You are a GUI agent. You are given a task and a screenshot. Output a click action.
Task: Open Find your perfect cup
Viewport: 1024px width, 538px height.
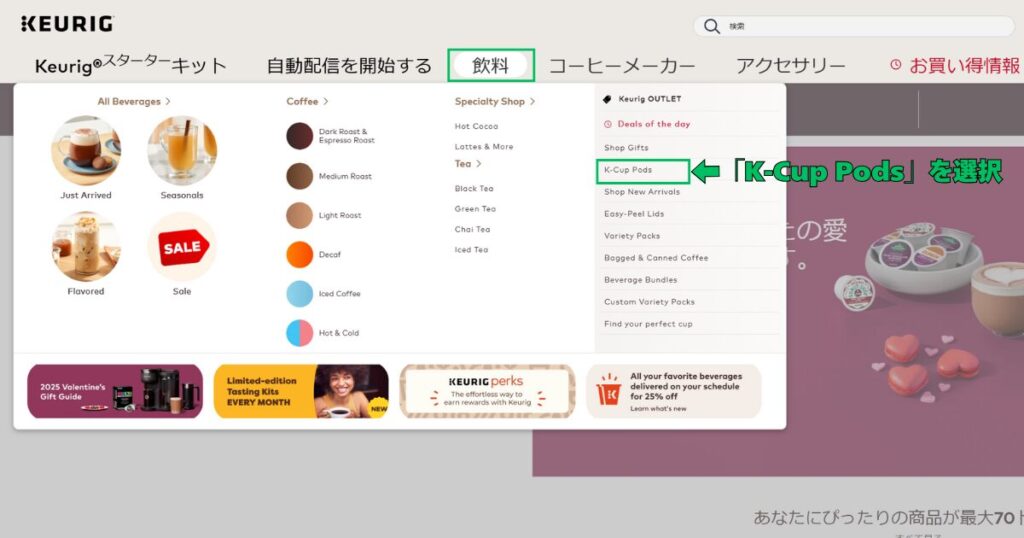click(648, 324)
